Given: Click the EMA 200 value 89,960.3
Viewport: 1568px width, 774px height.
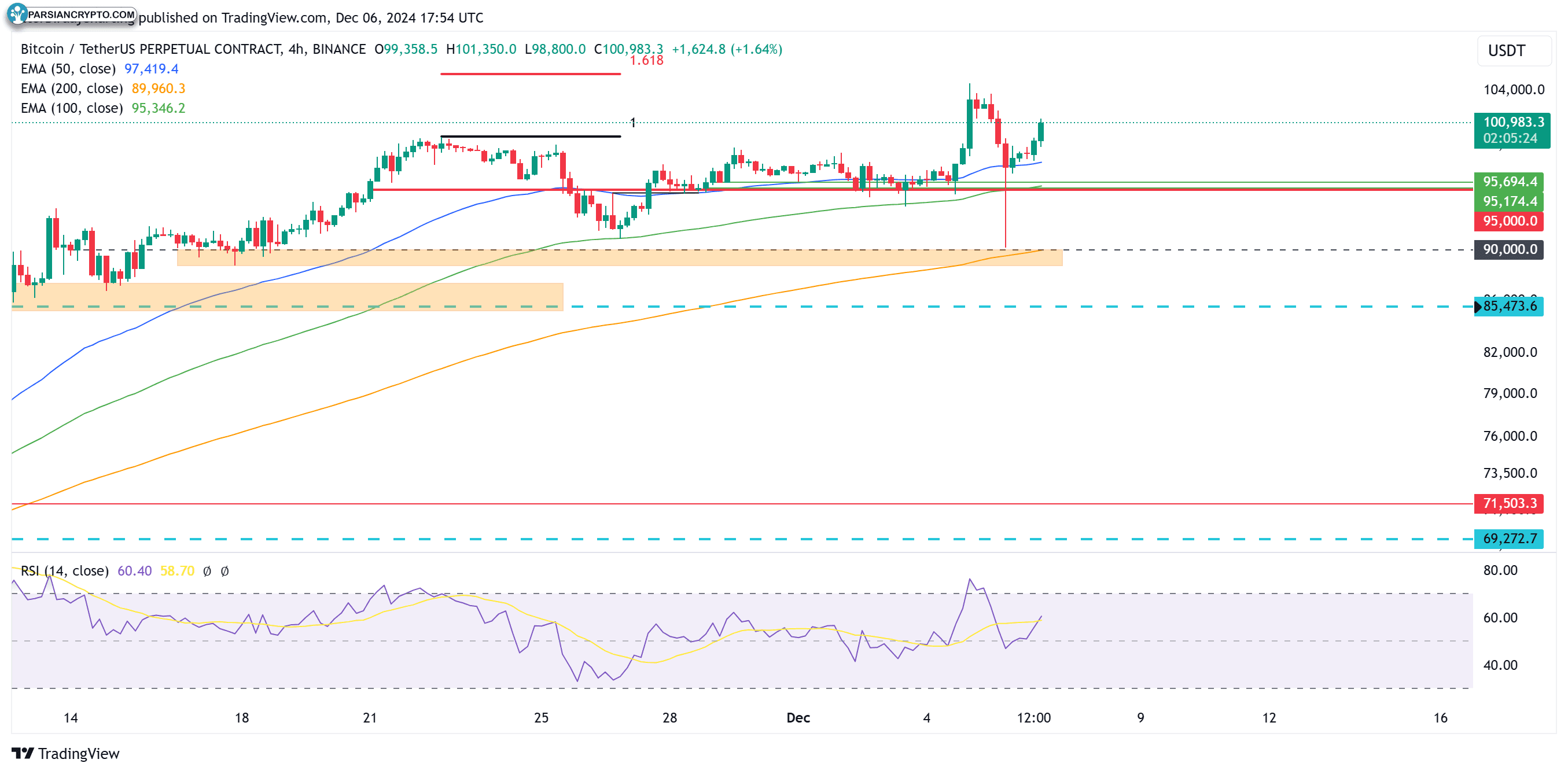Looking at the screenshot, I should tap(159, 89).
